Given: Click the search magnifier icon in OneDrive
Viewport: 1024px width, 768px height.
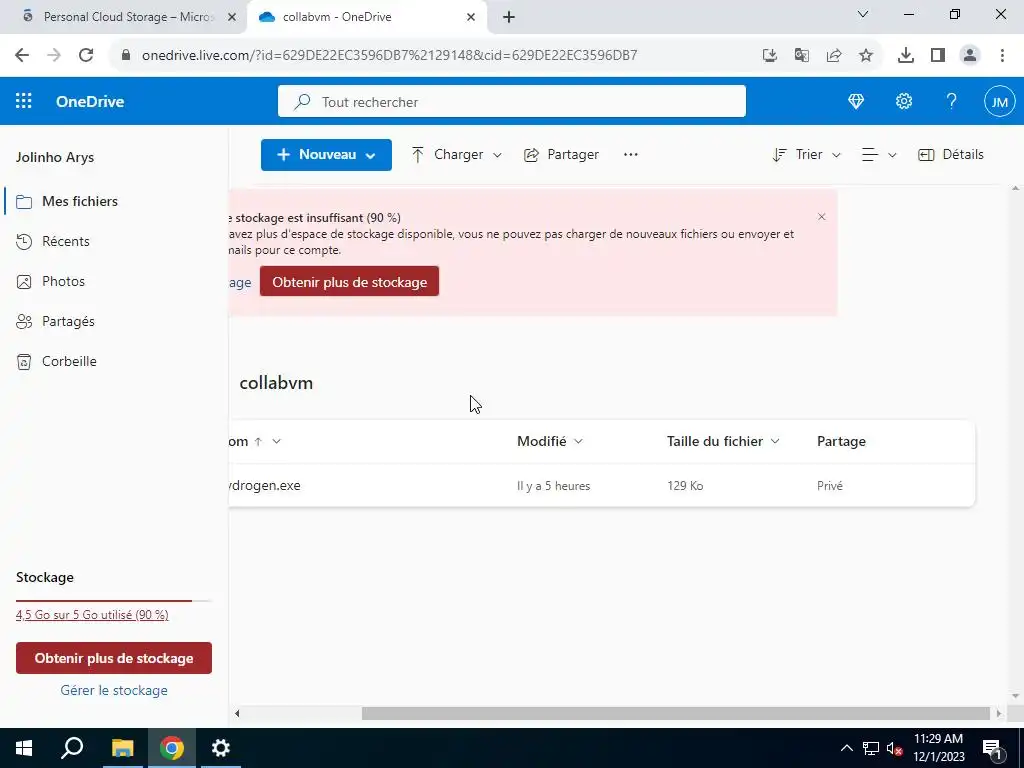Looking at the screenshot, I should pyautogui.click(x=302, y=102).
